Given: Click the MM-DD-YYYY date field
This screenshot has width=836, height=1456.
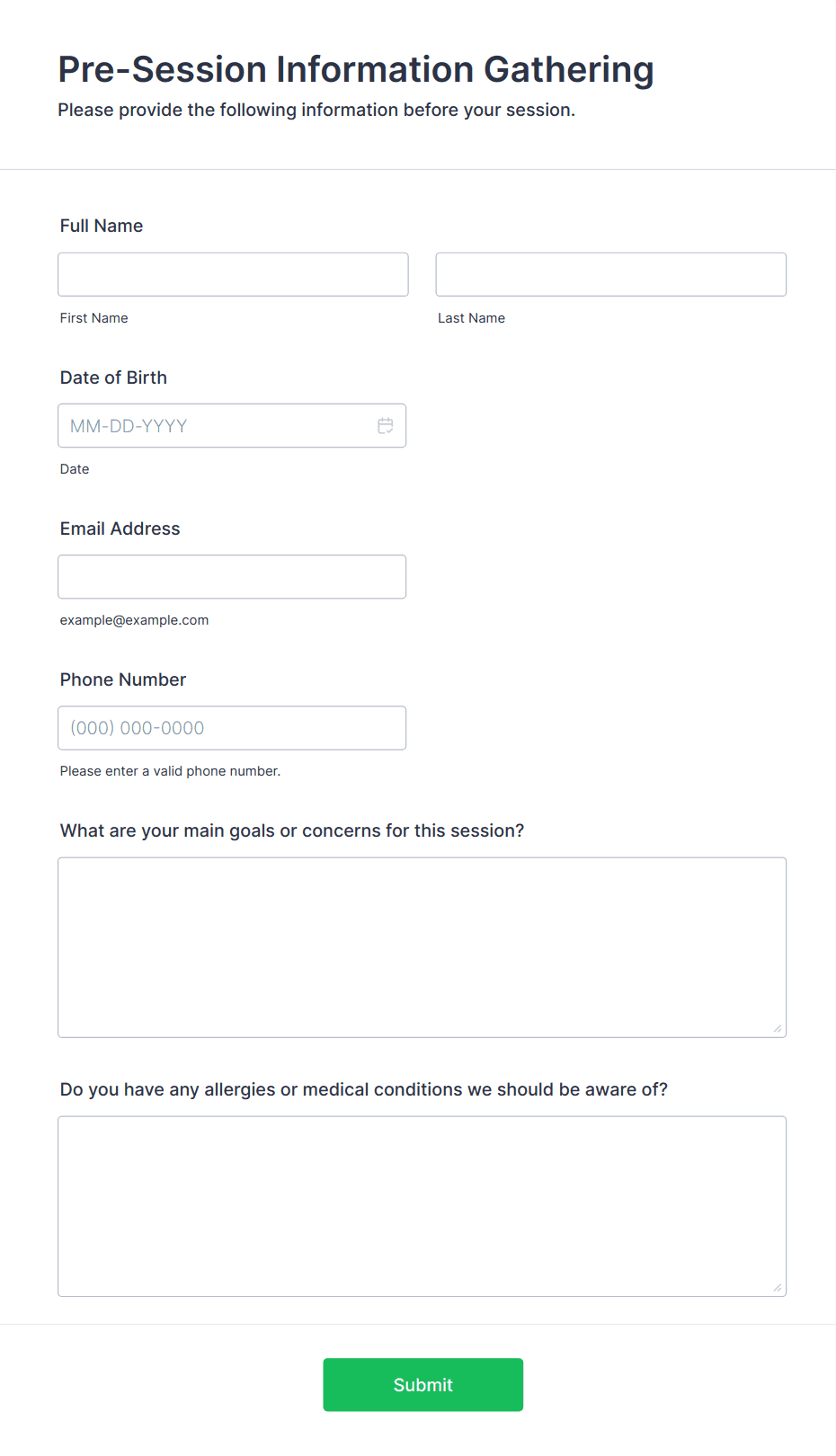Looking at the screenshot, I should tap(216, 426).
